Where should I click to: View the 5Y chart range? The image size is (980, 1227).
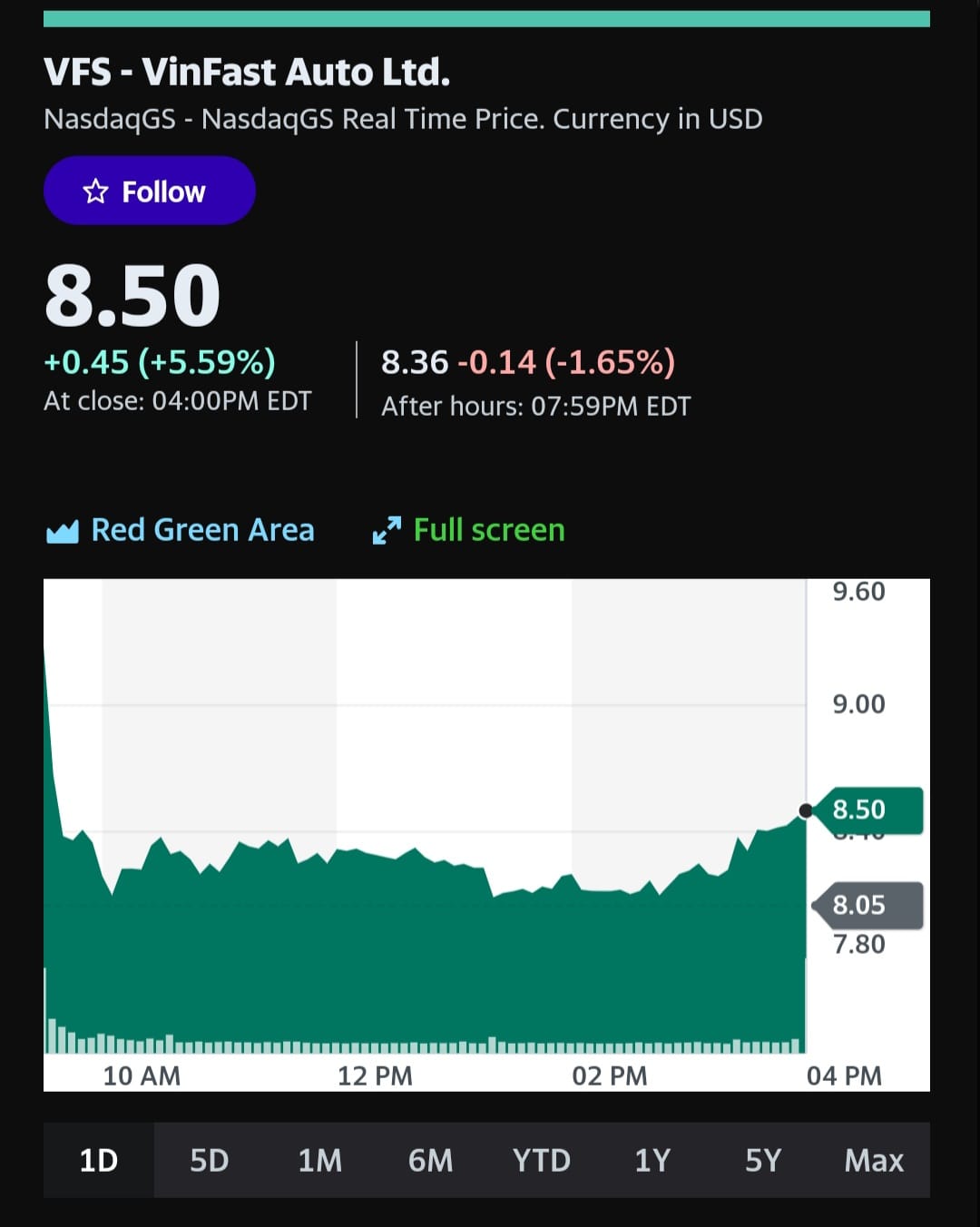(x=763, y=1160)
